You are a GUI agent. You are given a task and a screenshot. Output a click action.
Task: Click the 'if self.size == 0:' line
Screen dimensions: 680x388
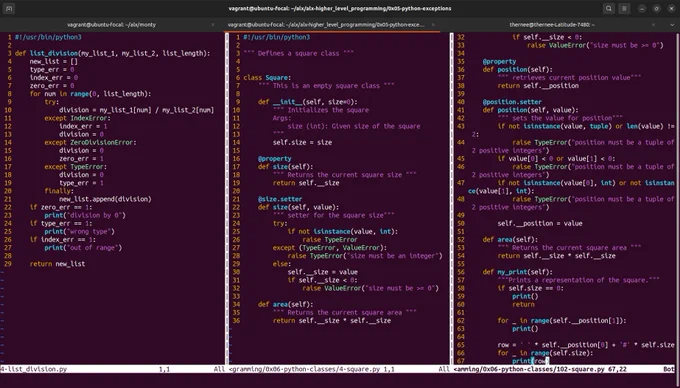530,288
